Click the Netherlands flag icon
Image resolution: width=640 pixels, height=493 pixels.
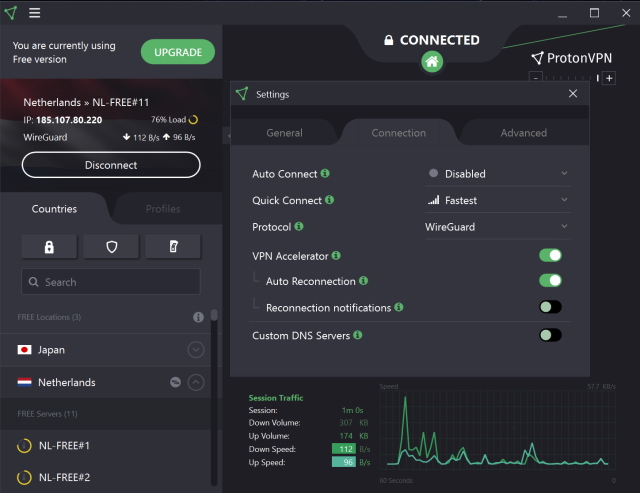pyautogui.click(x=24, y=382)
